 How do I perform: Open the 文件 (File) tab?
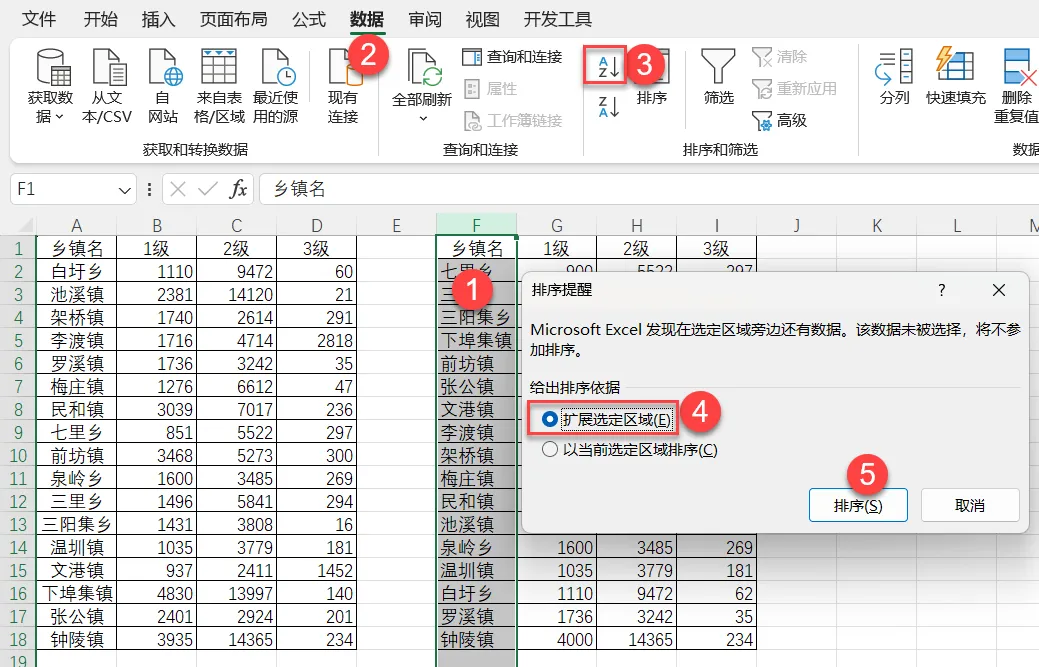click(x=39, y=19)
